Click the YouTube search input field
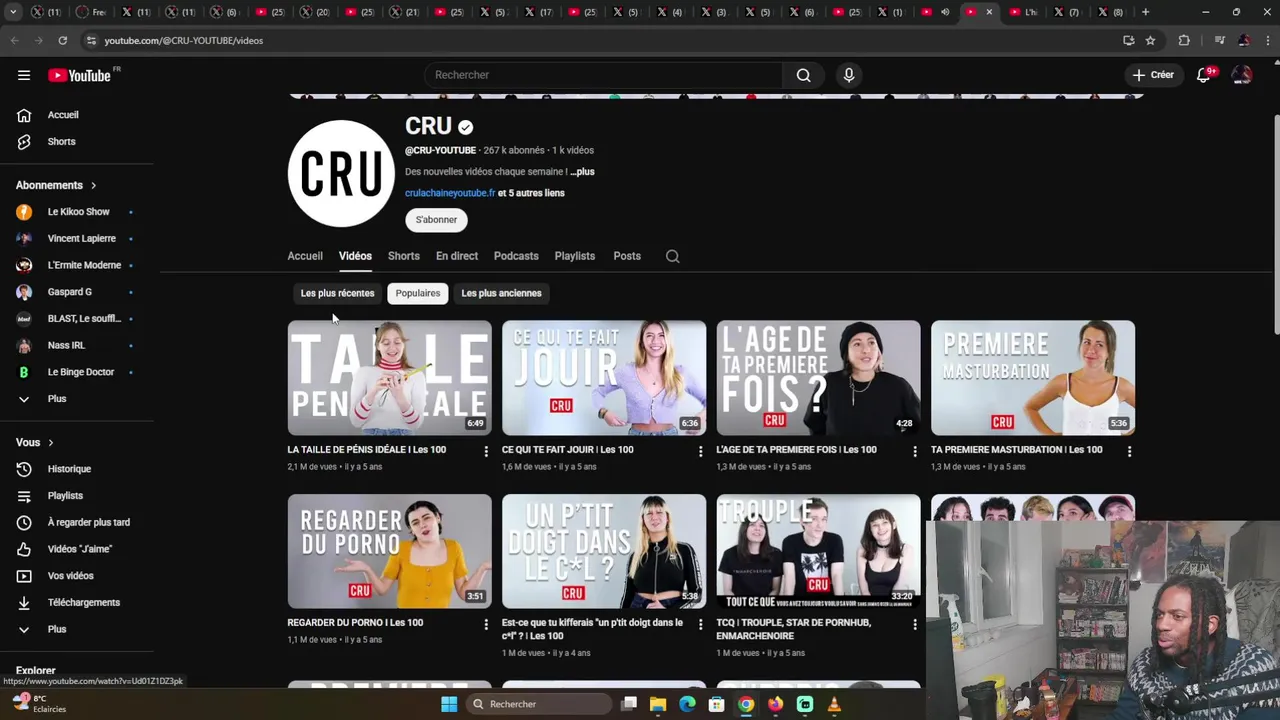The height and width of the screenshot is (720, 1280). (604, 75)
